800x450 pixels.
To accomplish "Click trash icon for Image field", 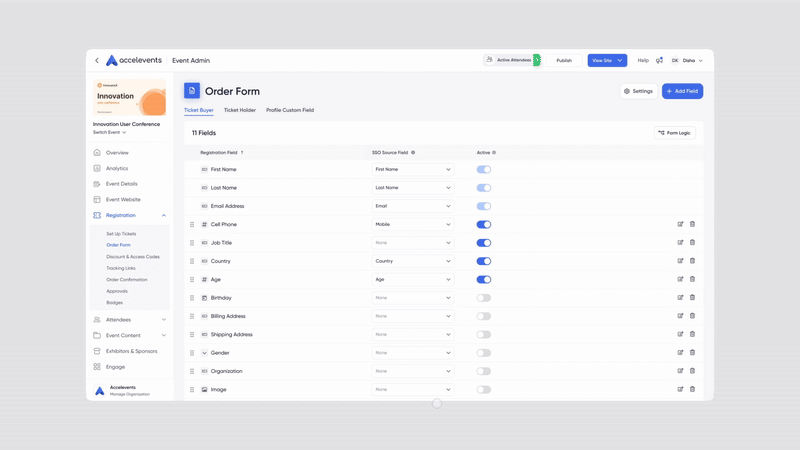I will (x=692, y=389).
